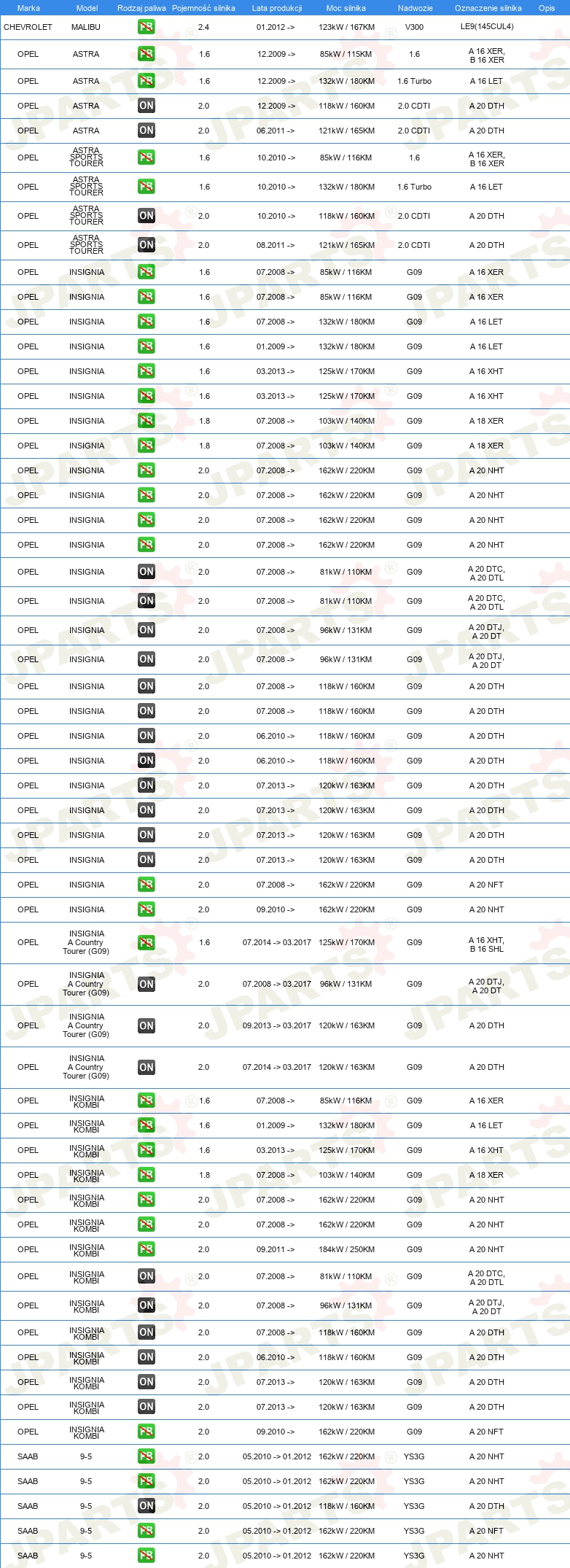Click the Pojemność silnika column header
Viewport: 570px width, 1568px height.
point(203,8)
